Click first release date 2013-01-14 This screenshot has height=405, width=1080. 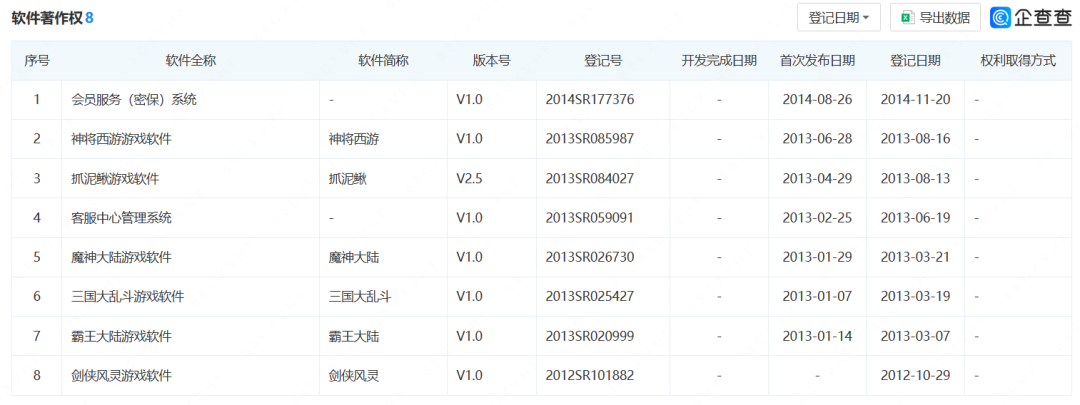818,337
